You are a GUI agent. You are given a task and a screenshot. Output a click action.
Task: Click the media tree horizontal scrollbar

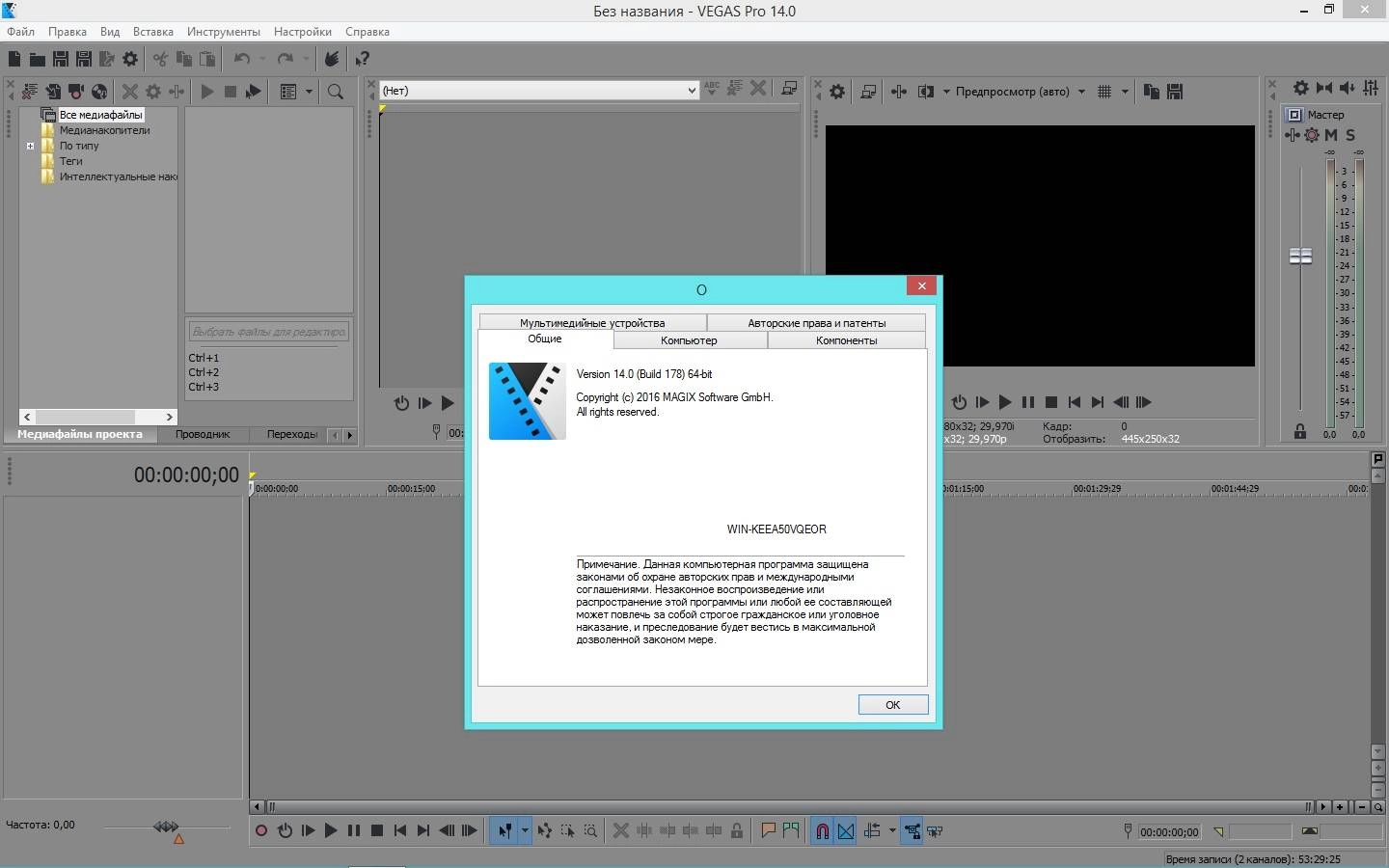pos(98,417)
